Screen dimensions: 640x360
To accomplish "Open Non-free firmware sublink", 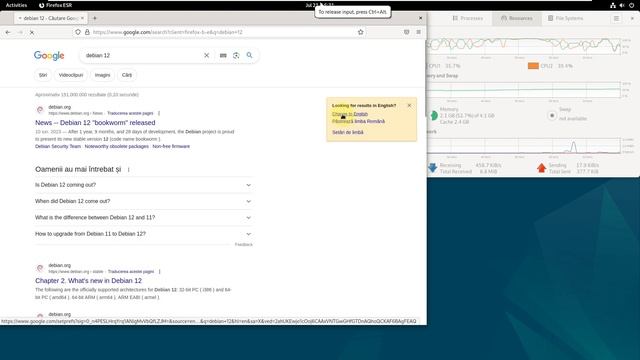I will [171, 146].
